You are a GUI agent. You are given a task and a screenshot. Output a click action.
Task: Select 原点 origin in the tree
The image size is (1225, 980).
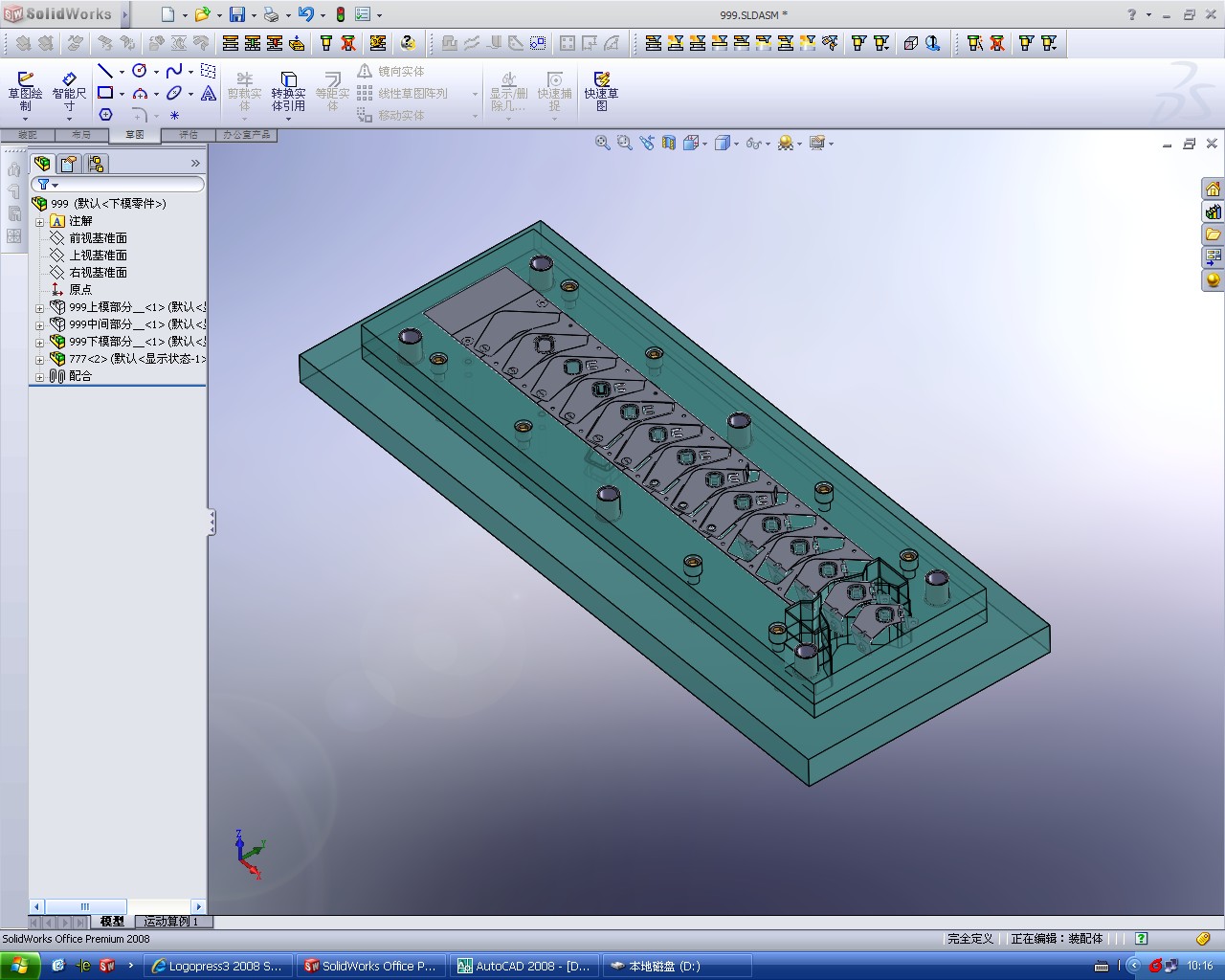80,290
